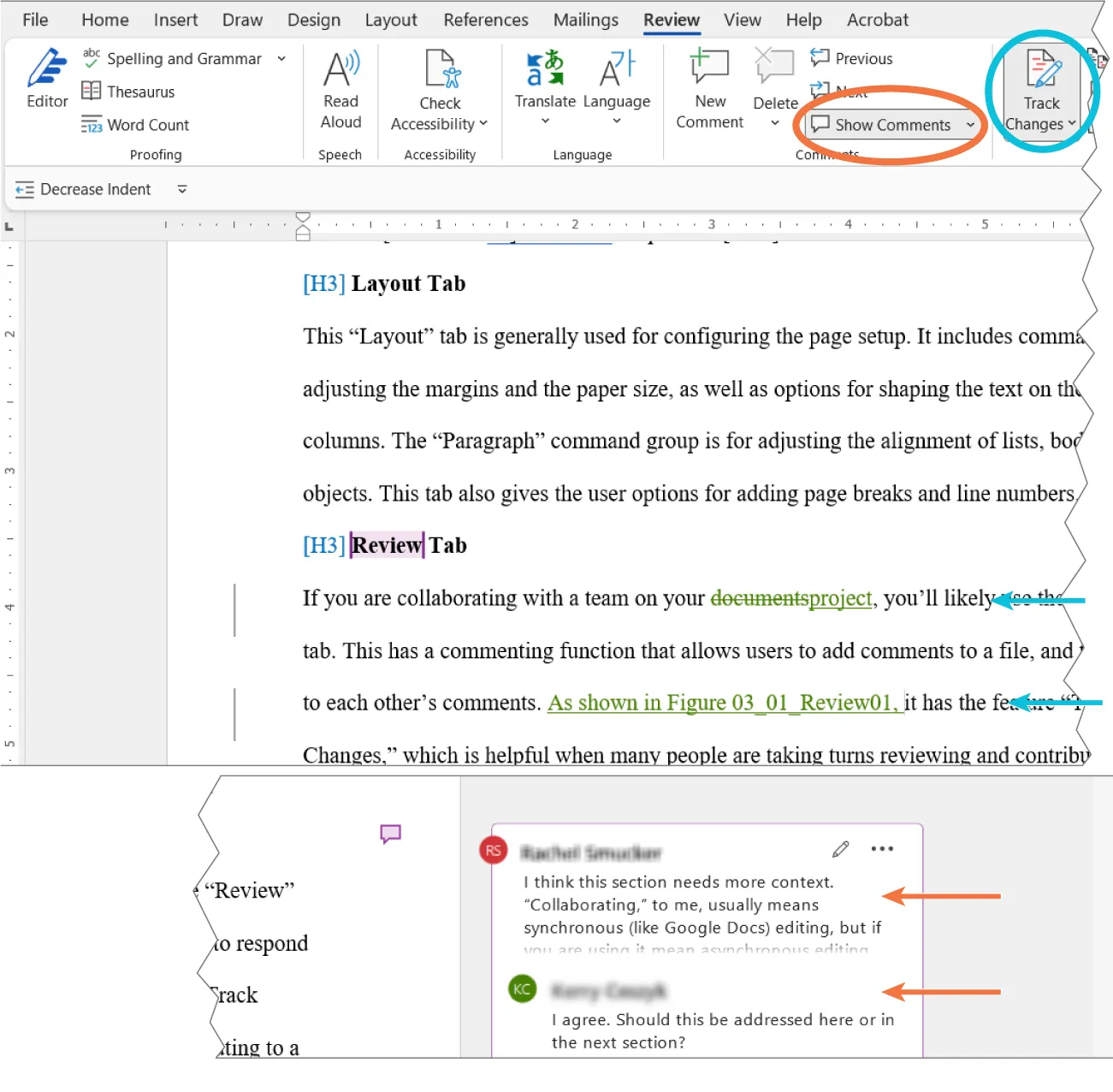This screenshot has width=1113, height=1092.
Task: Expand the Spelling and Grammar dropdown
Action: click(281, 58)
